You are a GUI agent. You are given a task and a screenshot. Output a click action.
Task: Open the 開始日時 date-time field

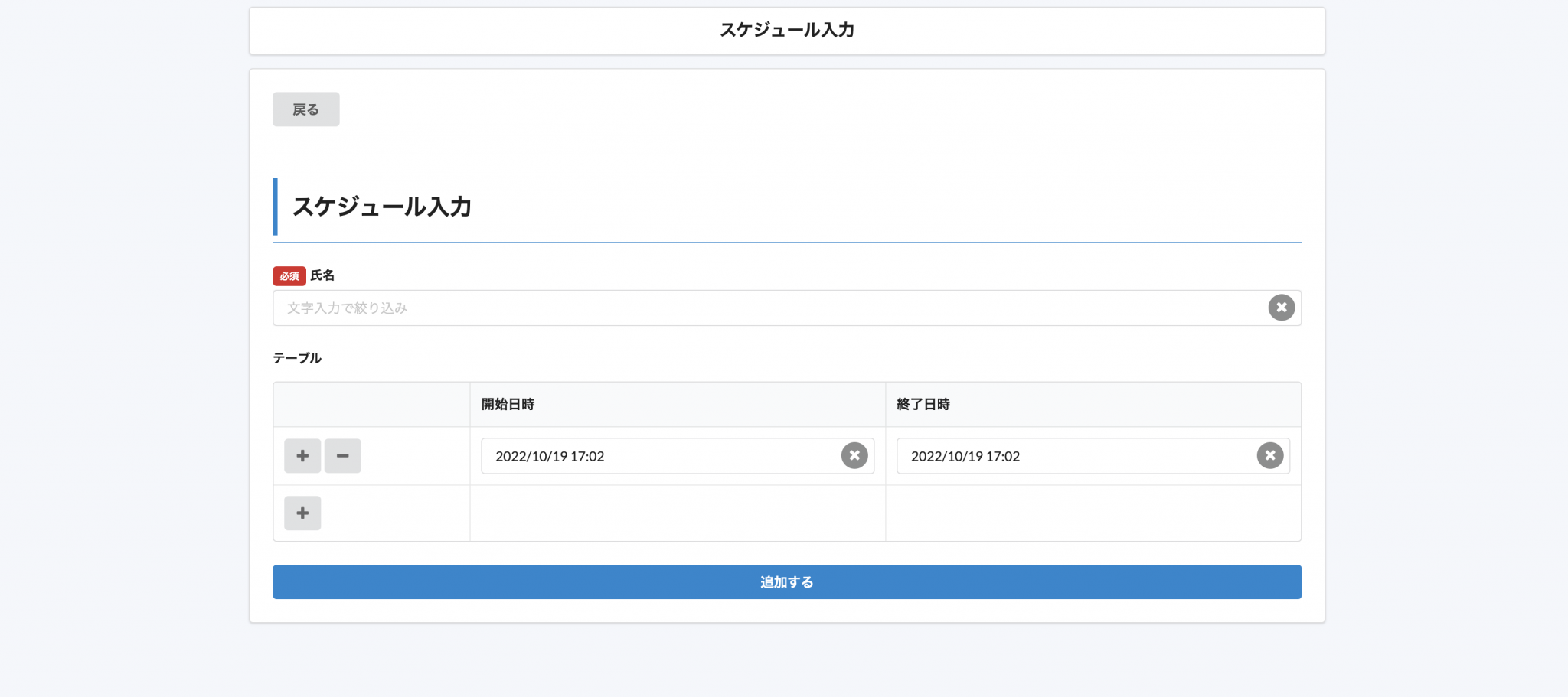658,456
